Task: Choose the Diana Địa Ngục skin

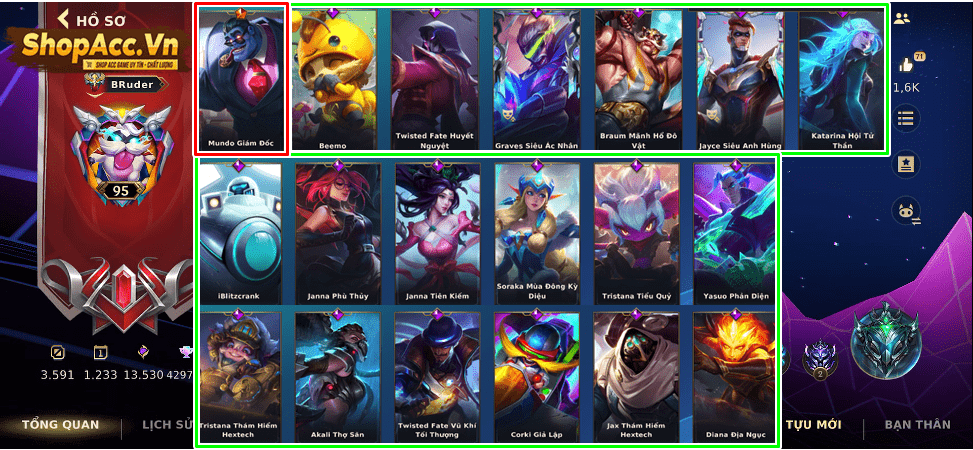Action: point(735,377)
